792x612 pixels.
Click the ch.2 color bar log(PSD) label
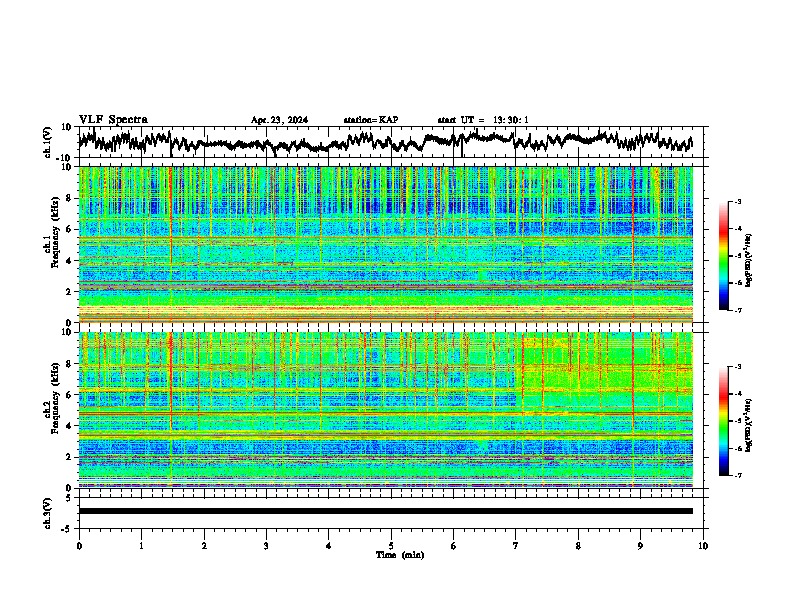pyautogui.click(x=749, y=424)
